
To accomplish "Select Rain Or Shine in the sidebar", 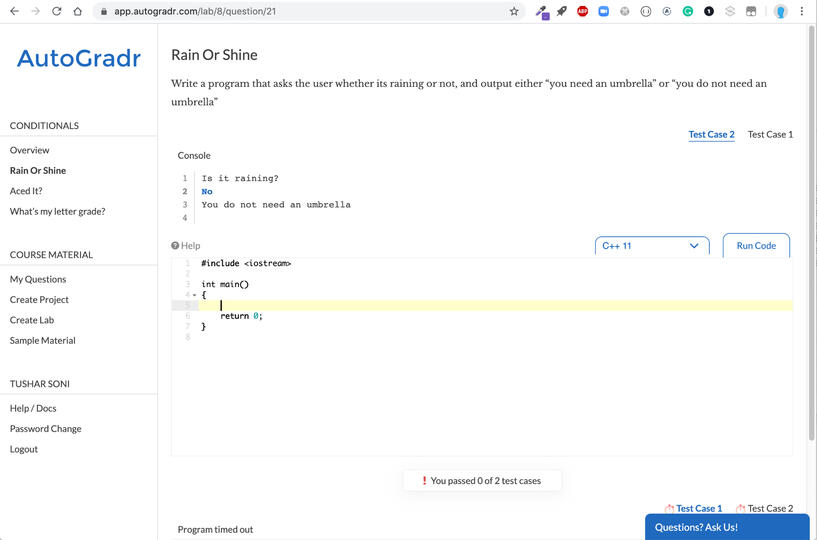I will (x=38, y=170).
